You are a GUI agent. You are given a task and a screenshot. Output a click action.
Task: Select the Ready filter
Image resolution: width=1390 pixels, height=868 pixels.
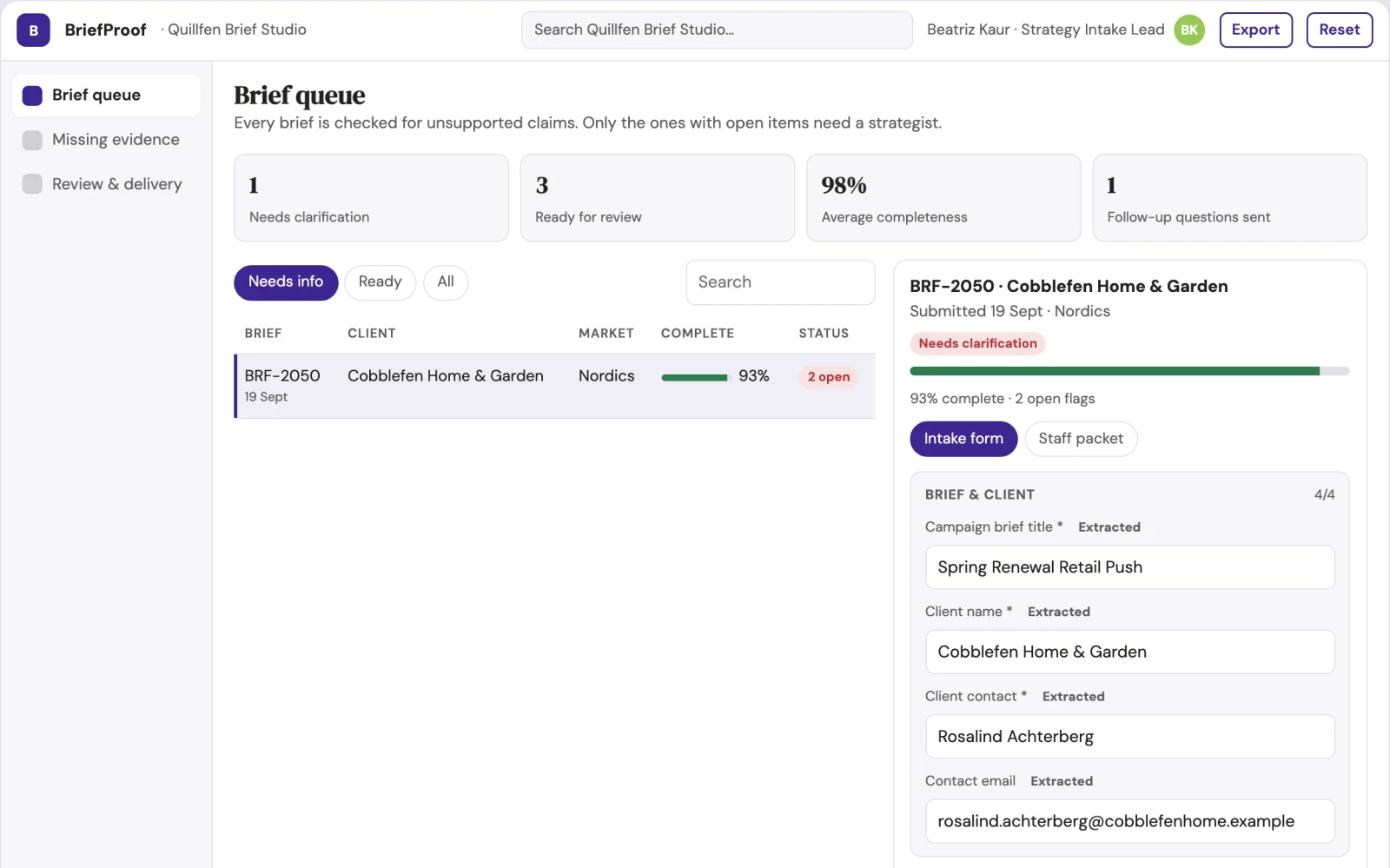coord(380,282)
